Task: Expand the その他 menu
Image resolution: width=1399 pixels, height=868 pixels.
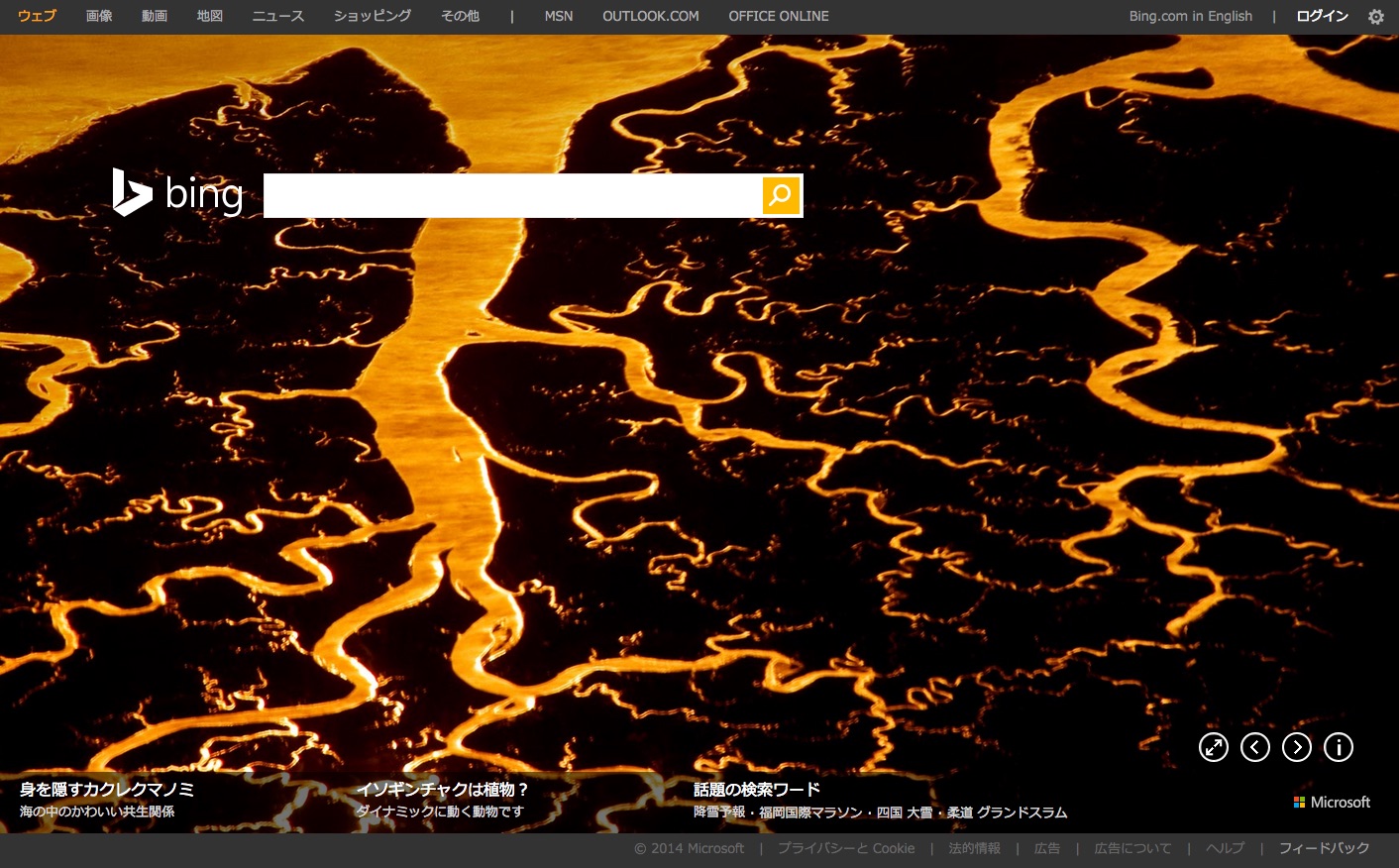Action: click(460, 16)
